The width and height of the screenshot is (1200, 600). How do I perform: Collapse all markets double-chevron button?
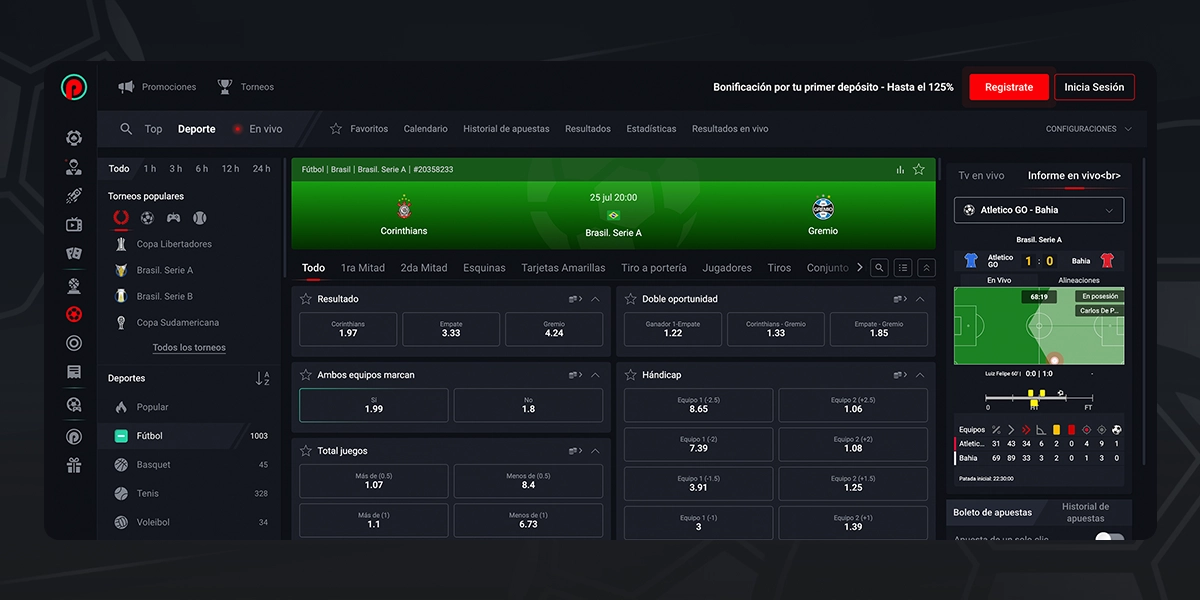pos(927,268)
